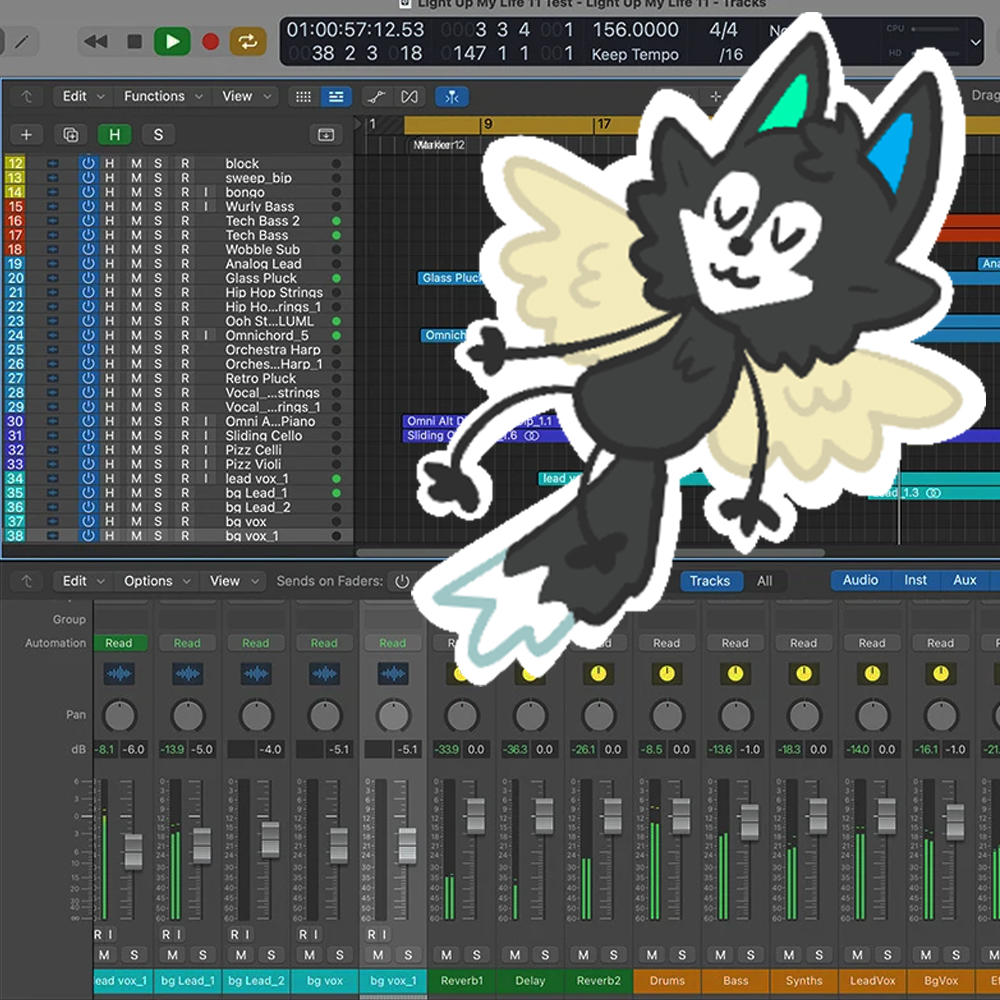Click the yellow knob icon on LeadVox strip
Image resolution: width=1000 pixels, height=1000 pixels.
tap(872, 673)
